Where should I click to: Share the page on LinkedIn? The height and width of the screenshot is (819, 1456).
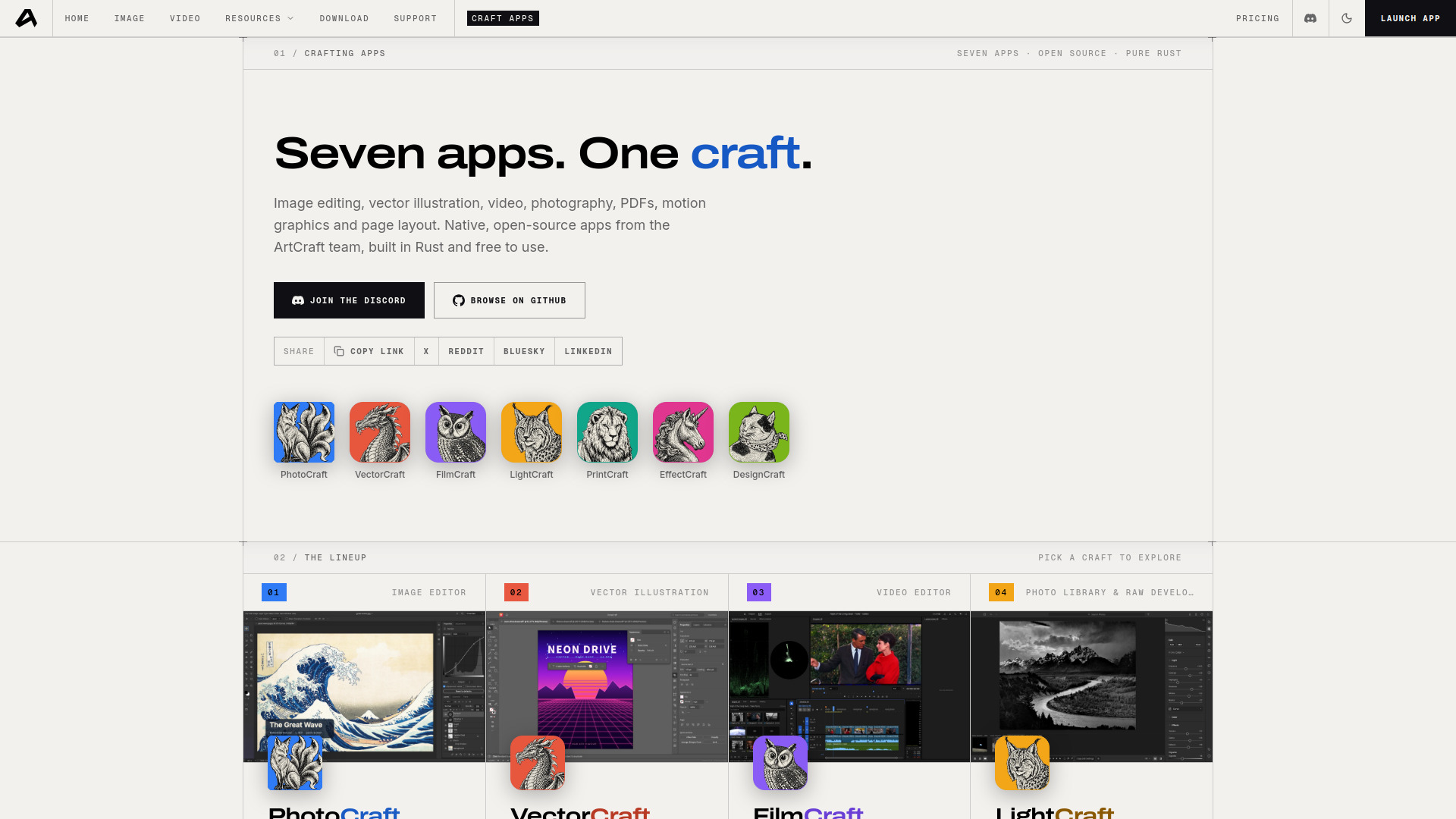(x=588, y=351)
